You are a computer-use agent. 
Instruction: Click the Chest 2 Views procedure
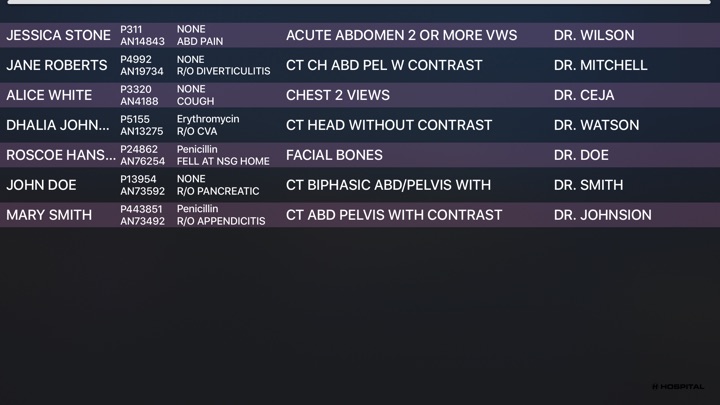(x=338, y=95)
